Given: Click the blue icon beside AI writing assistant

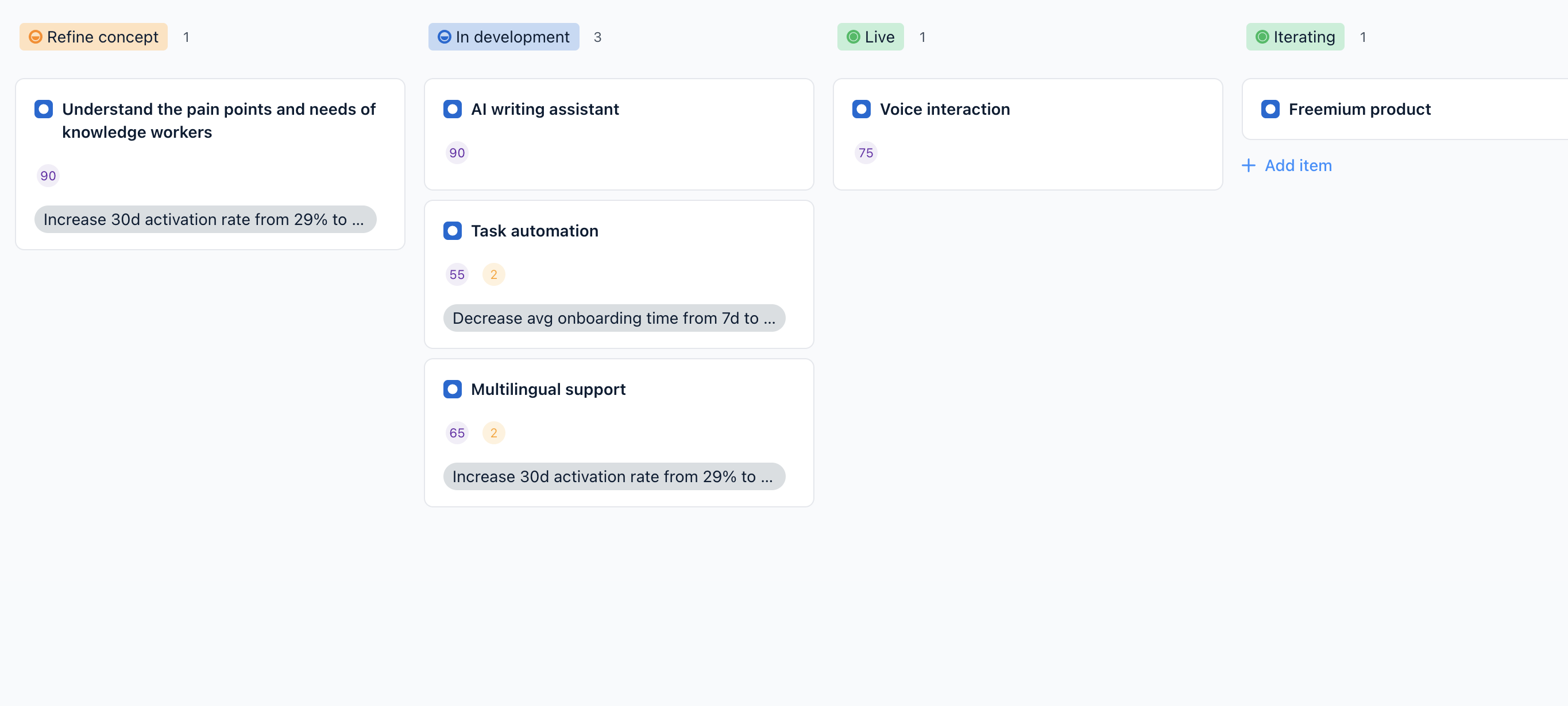Looking at the screenshot, I should tap(452, 110).
